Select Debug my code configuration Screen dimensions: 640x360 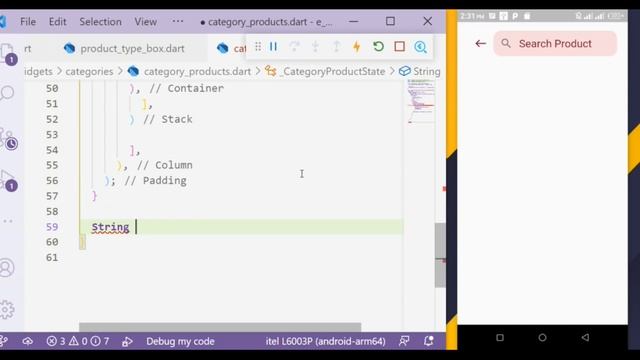point(180,341)
